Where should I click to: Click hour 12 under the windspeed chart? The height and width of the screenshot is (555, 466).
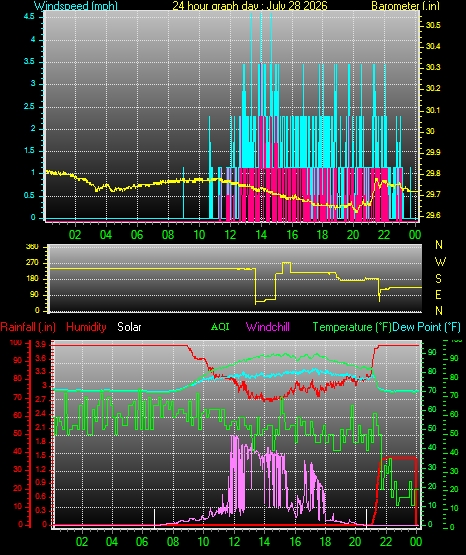230,235
